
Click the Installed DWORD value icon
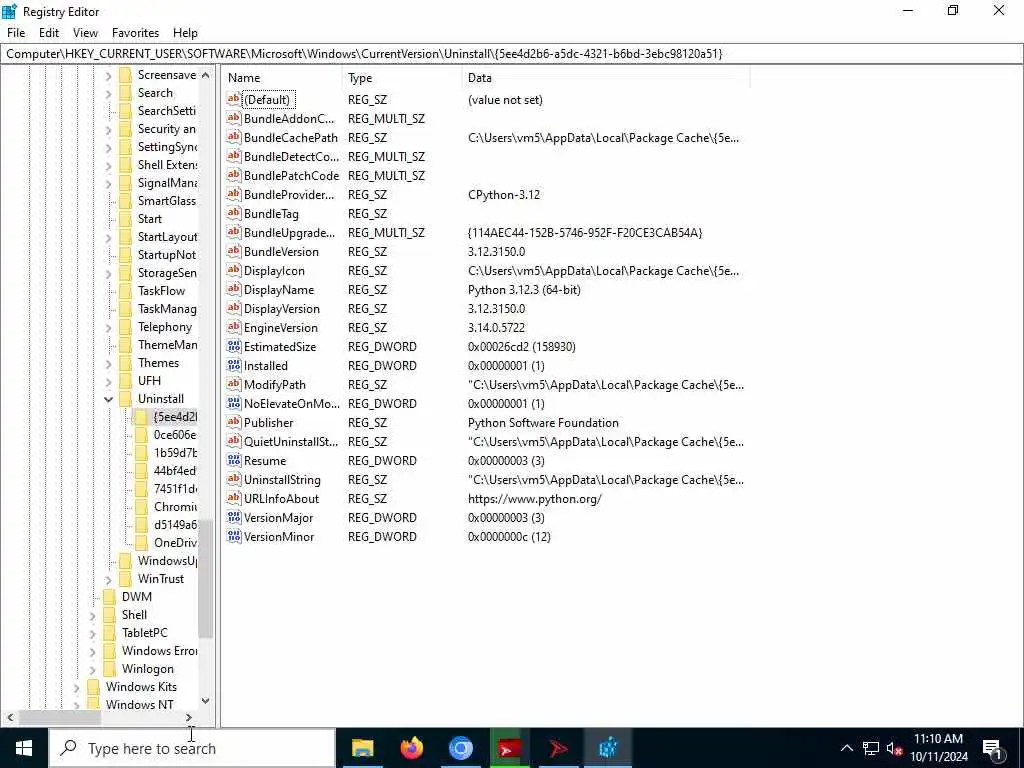234,365
